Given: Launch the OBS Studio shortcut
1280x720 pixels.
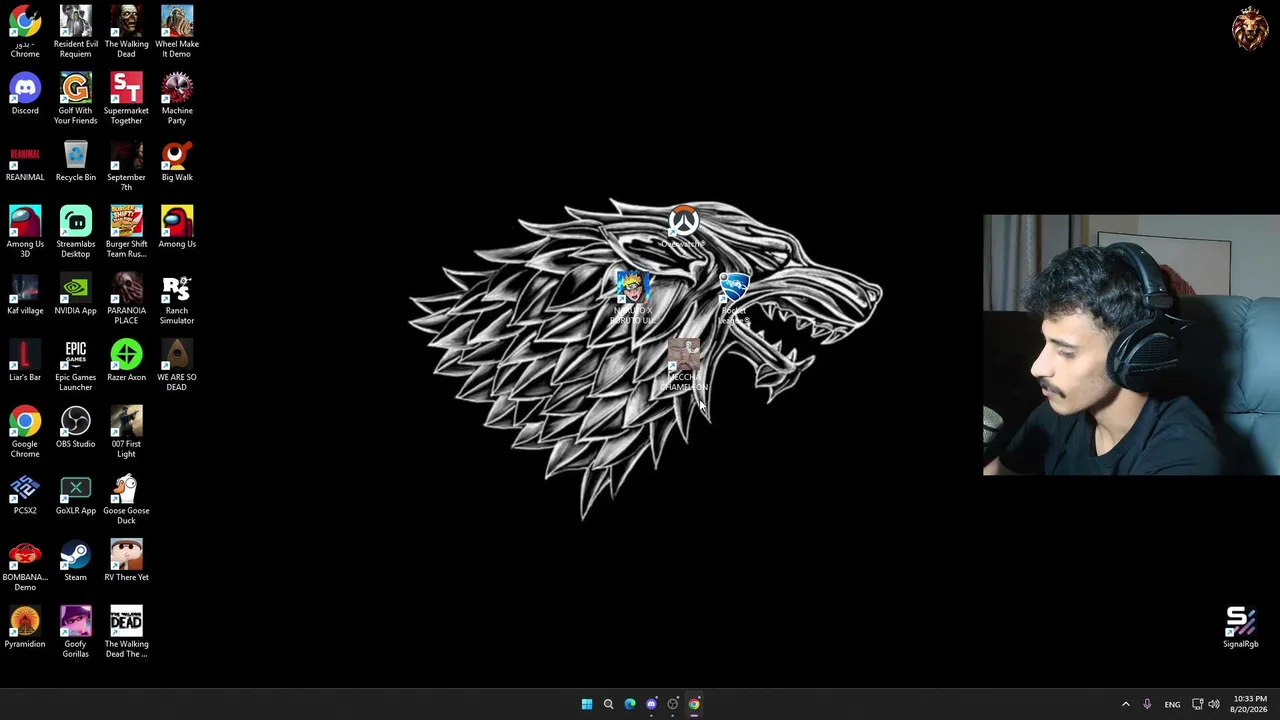Looking at the screenshot, I should click(76, 428).
